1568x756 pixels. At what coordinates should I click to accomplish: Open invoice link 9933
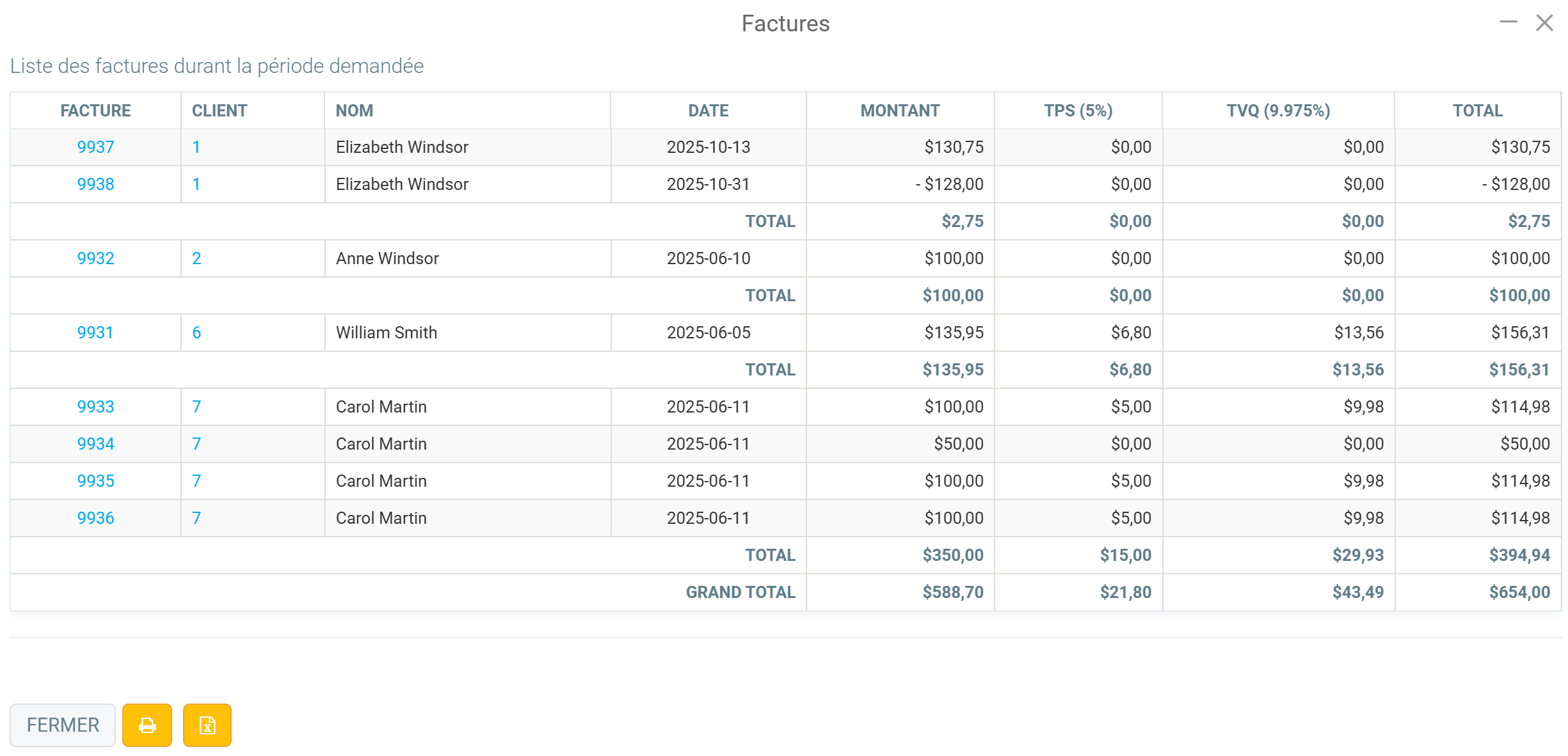tap(95, 407)
